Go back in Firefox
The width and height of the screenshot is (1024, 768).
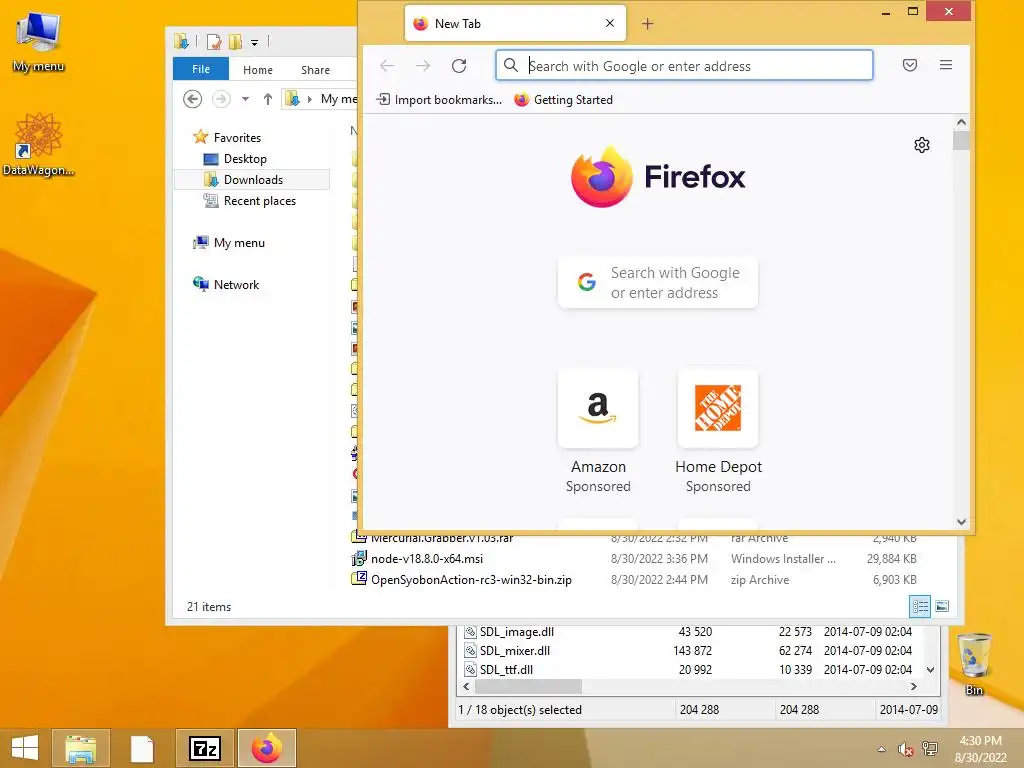(x=387, y=65)
